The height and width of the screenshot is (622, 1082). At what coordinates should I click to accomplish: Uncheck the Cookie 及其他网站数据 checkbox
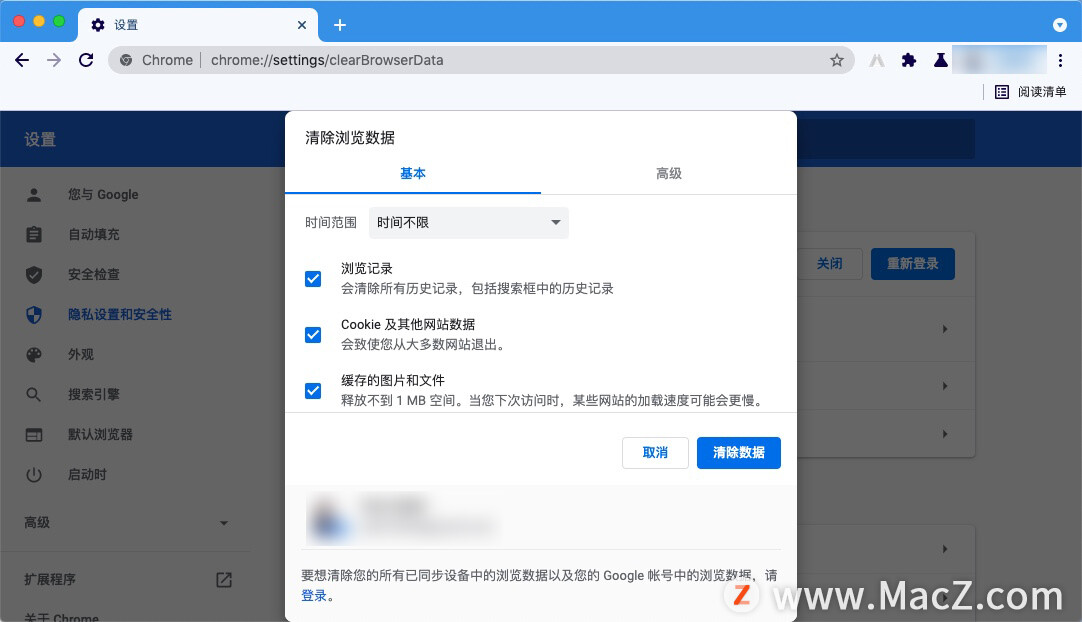pyautogui.click(x=313, y=335)
